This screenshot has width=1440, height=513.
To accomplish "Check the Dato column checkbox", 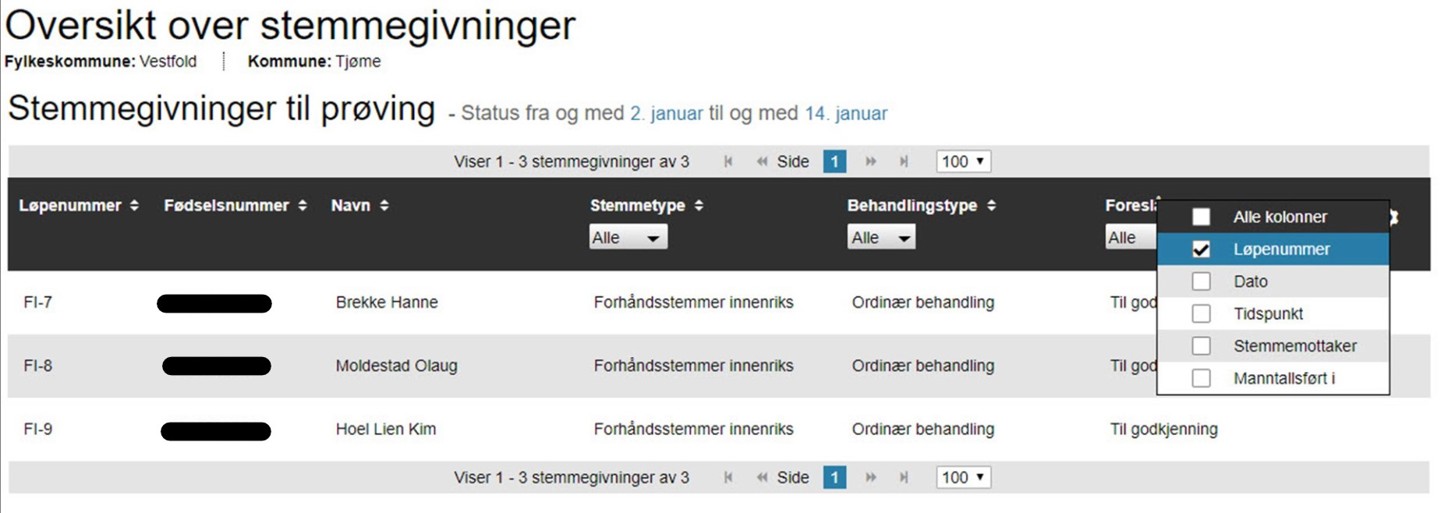I will [1201, 282].
